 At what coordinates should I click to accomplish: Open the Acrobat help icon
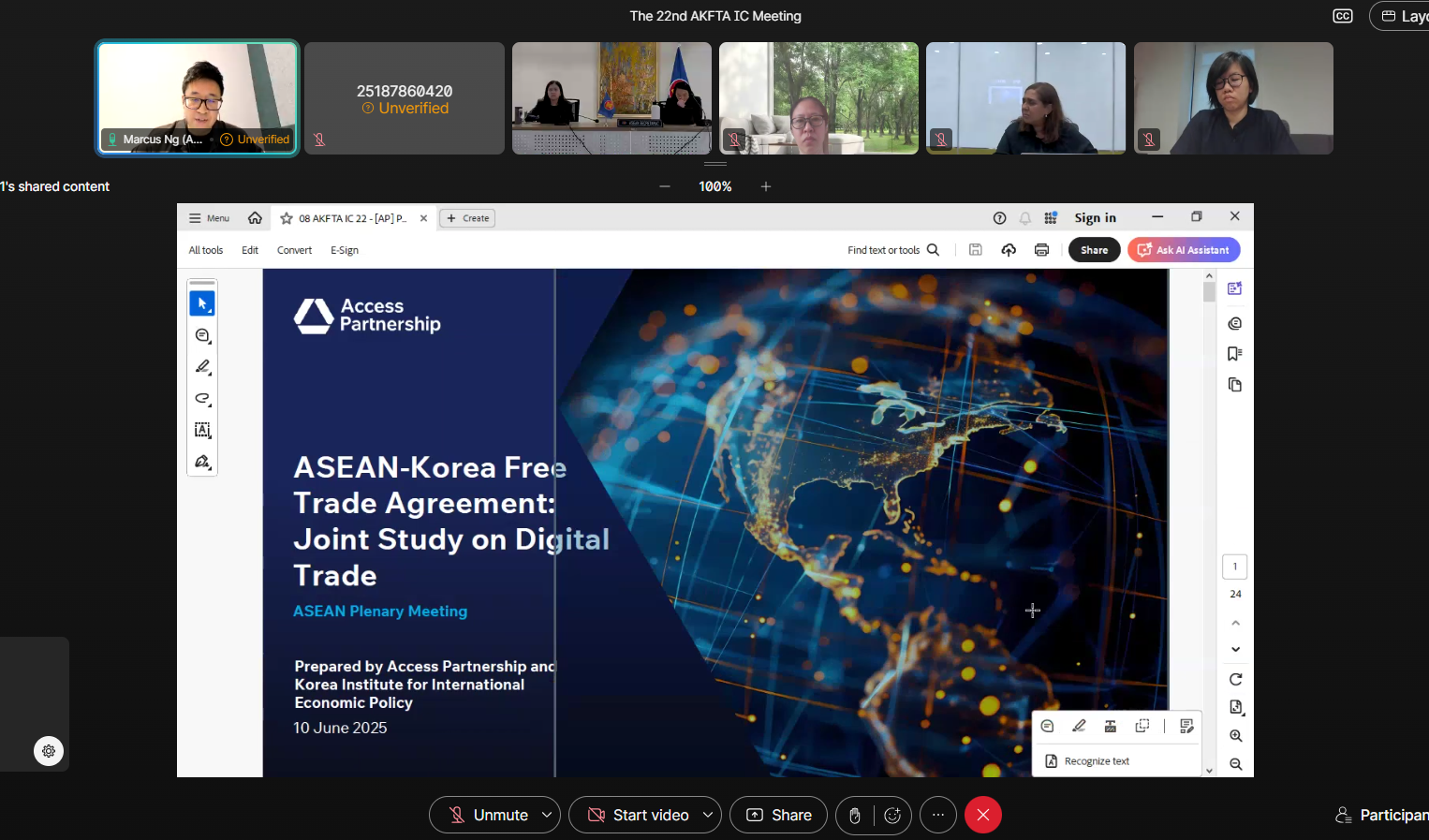pyautogui.click(x=999, y=218)
